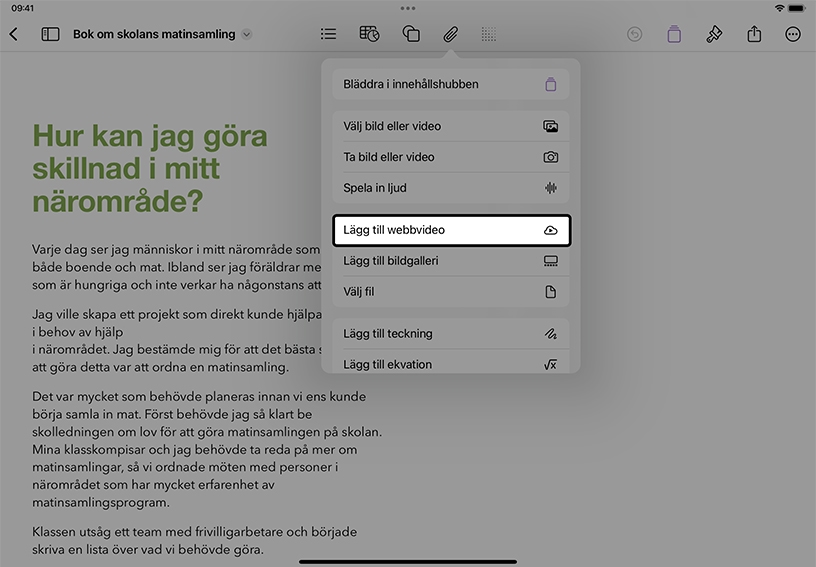
Task: Open the content hub icon in toolbar
Action: tap(674, 34)
